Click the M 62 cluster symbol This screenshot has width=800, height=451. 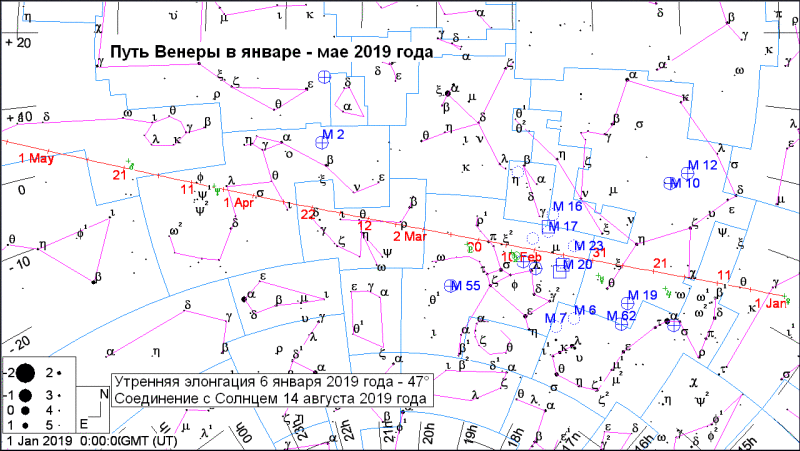[621, 323]
